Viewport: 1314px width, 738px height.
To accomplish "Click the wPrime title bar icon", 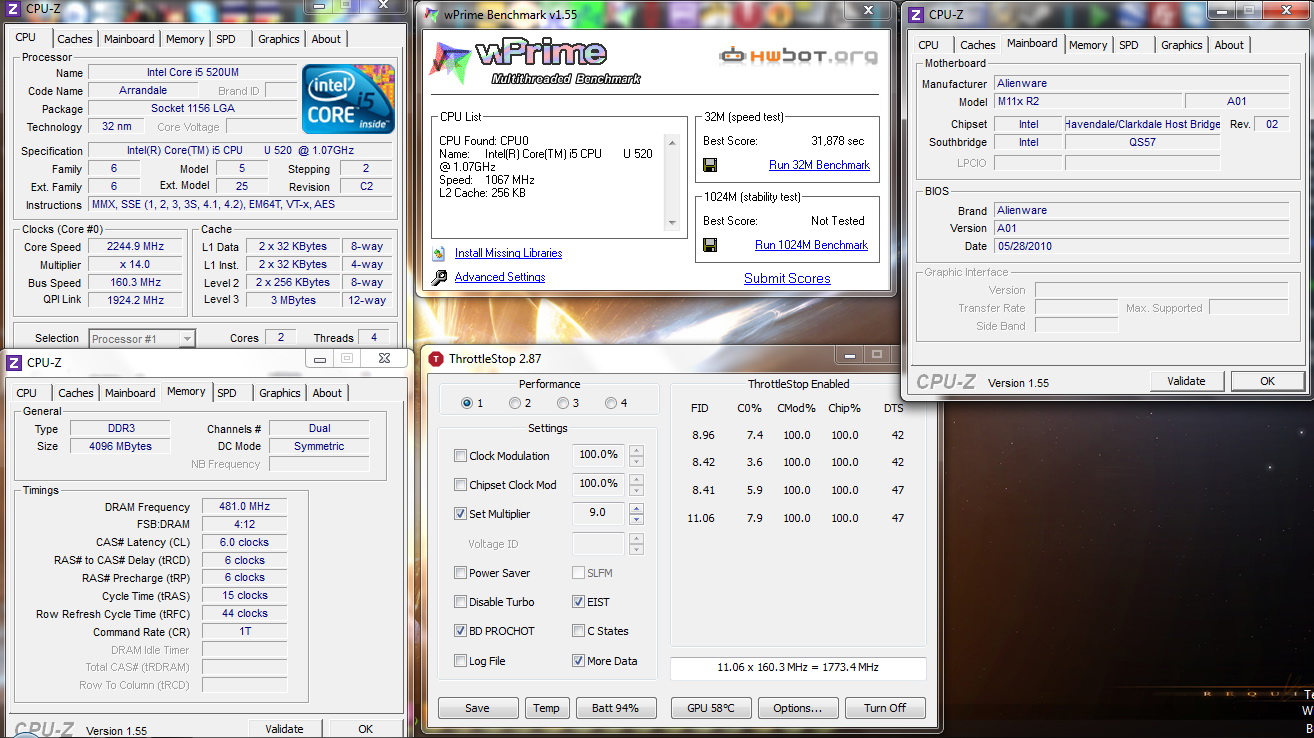I will click(431, 15).
